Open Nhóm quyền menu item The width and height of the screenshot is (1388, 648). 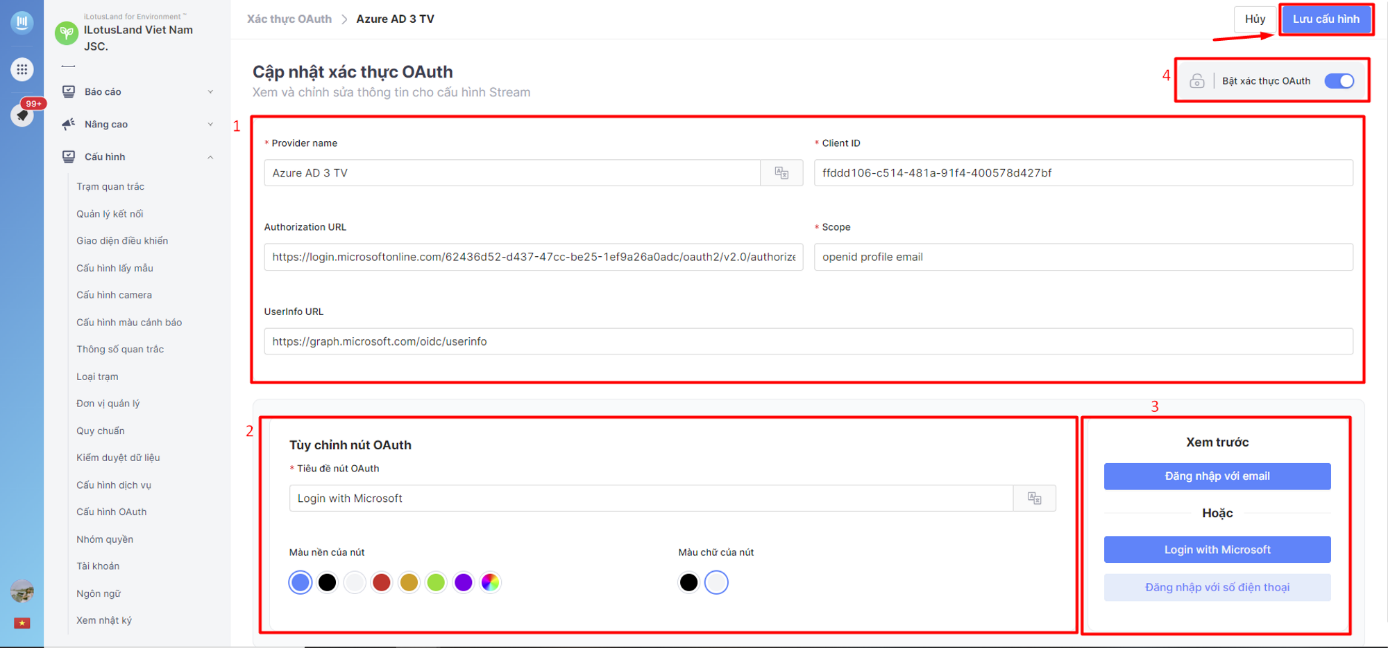pos(105,540)
